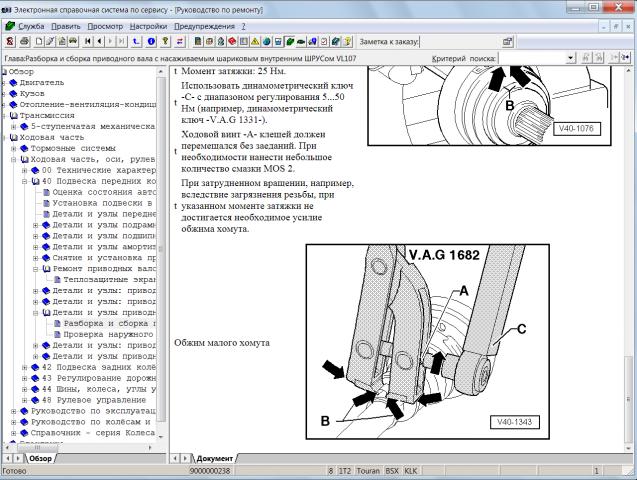The height and width of the screenshot is (480, 637).
Task: Click the checklist clipboard toolbar icon
Action: [x=324, y=41]
